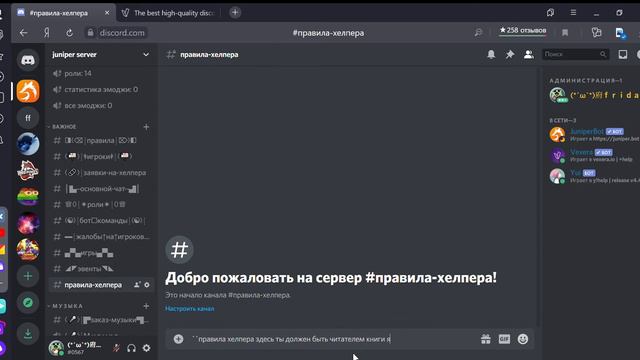Screen dimensions: 640x360
Task: Open a new browser tab
Action: click(235, 13)
